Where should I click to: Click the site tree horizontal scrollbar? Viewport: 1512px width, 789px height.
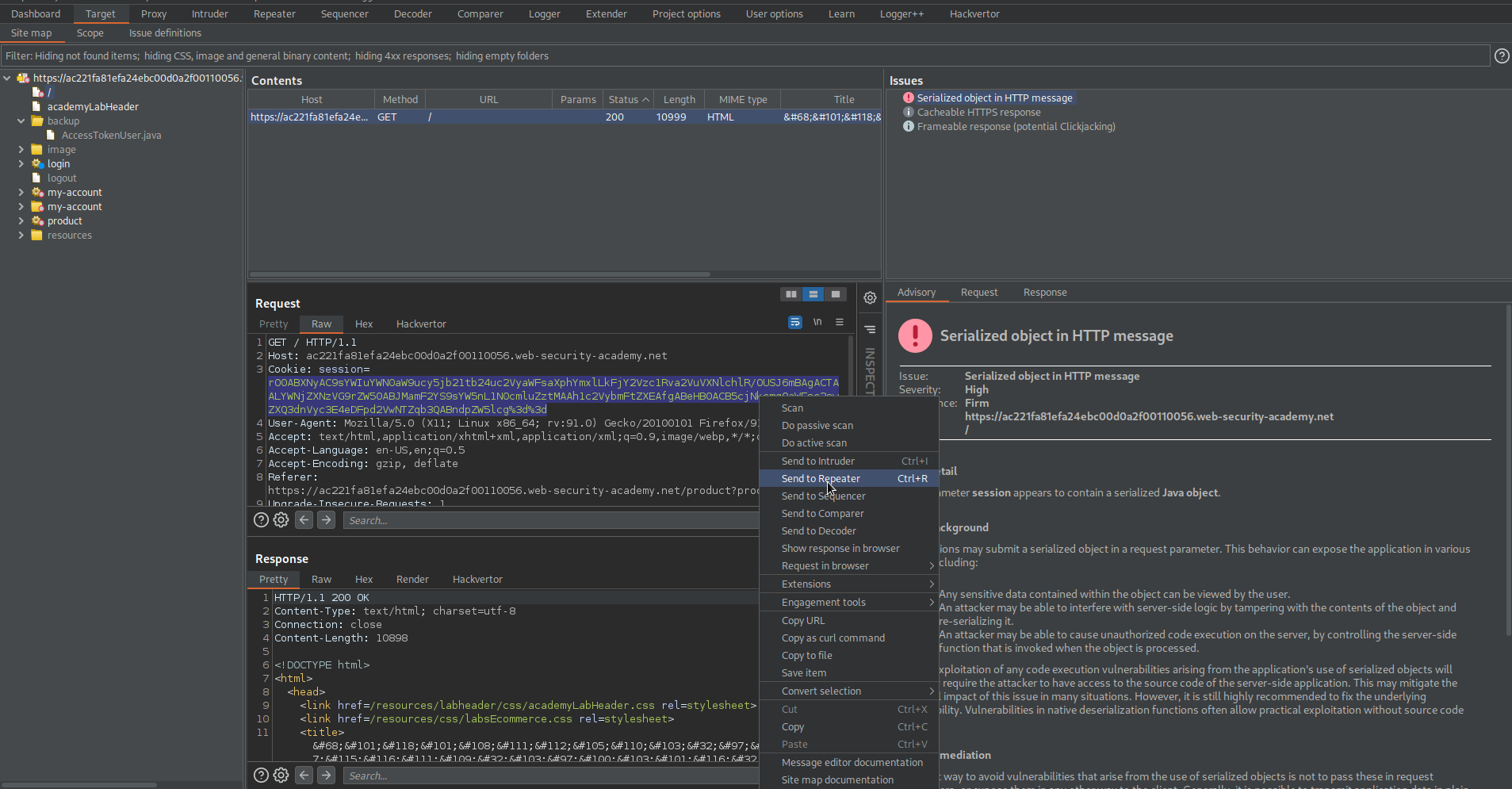click(79, 784)
